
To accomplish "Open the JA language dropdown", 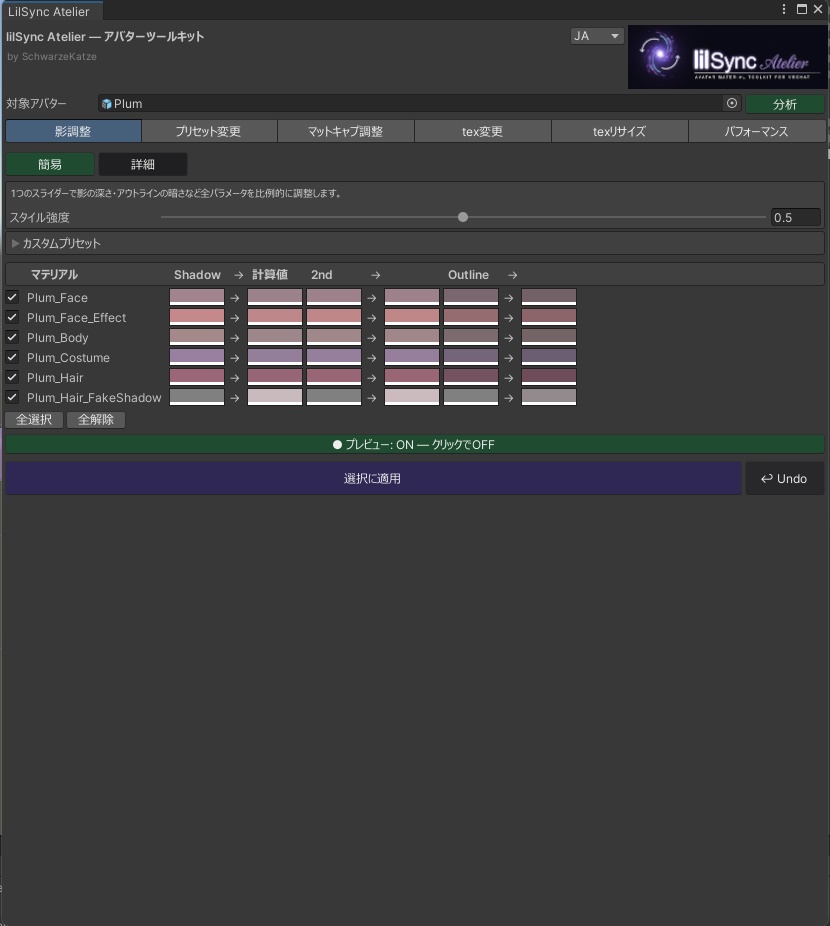I will [x=597, y=35].
